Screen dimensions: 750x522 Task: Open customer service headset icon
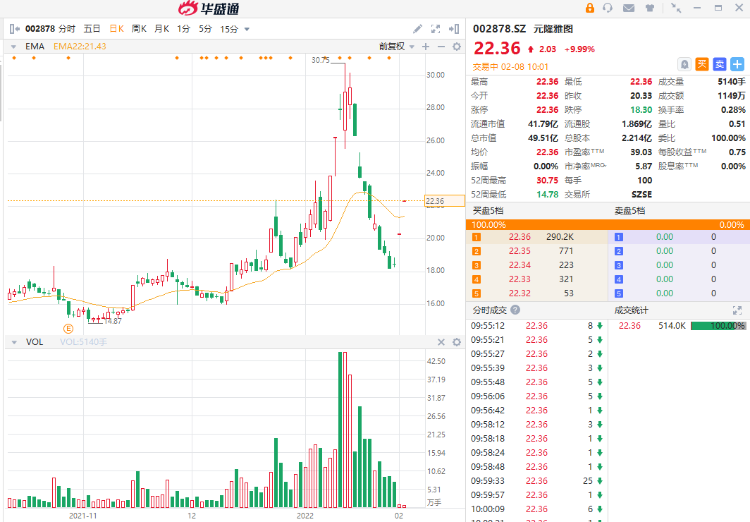tap(606, 8)
